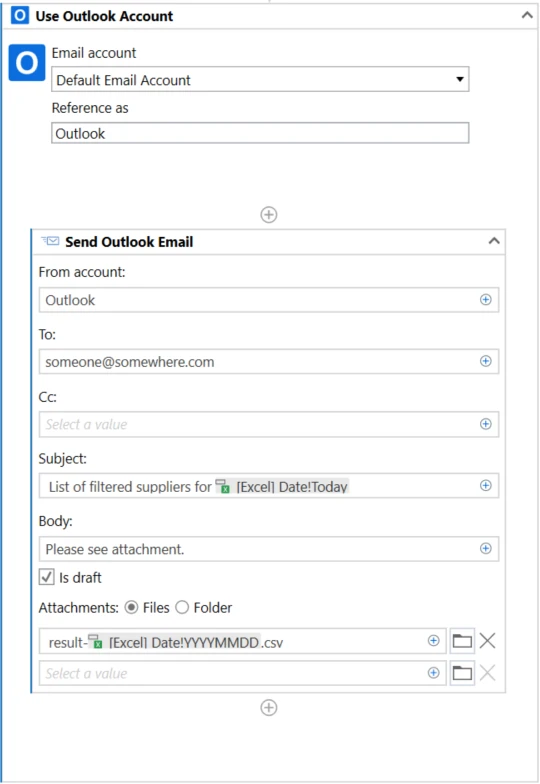This screenshot has width=540, height=784.
Task: Click folder icon for empty attachment row
Action: (462, 673)
